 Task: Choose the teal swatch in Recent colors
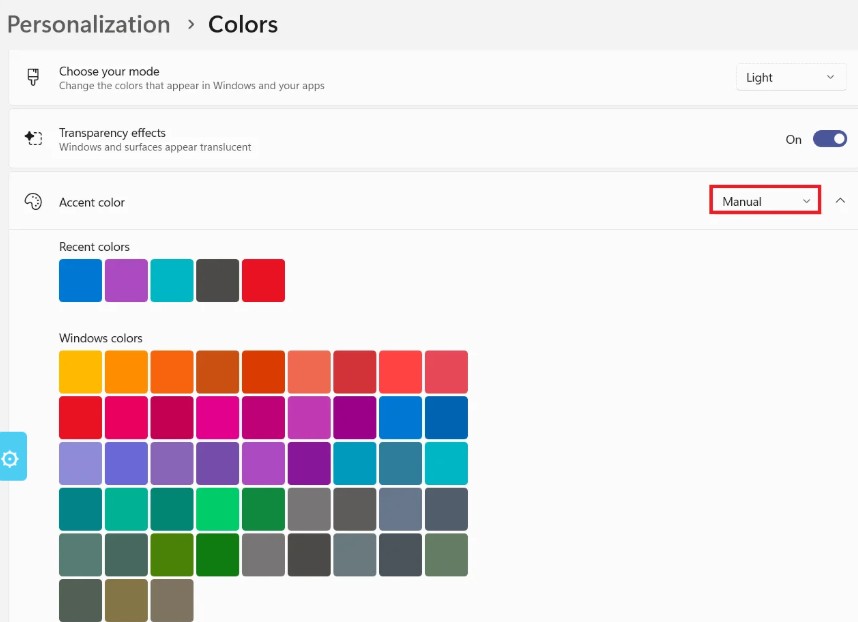click(172, 280)
